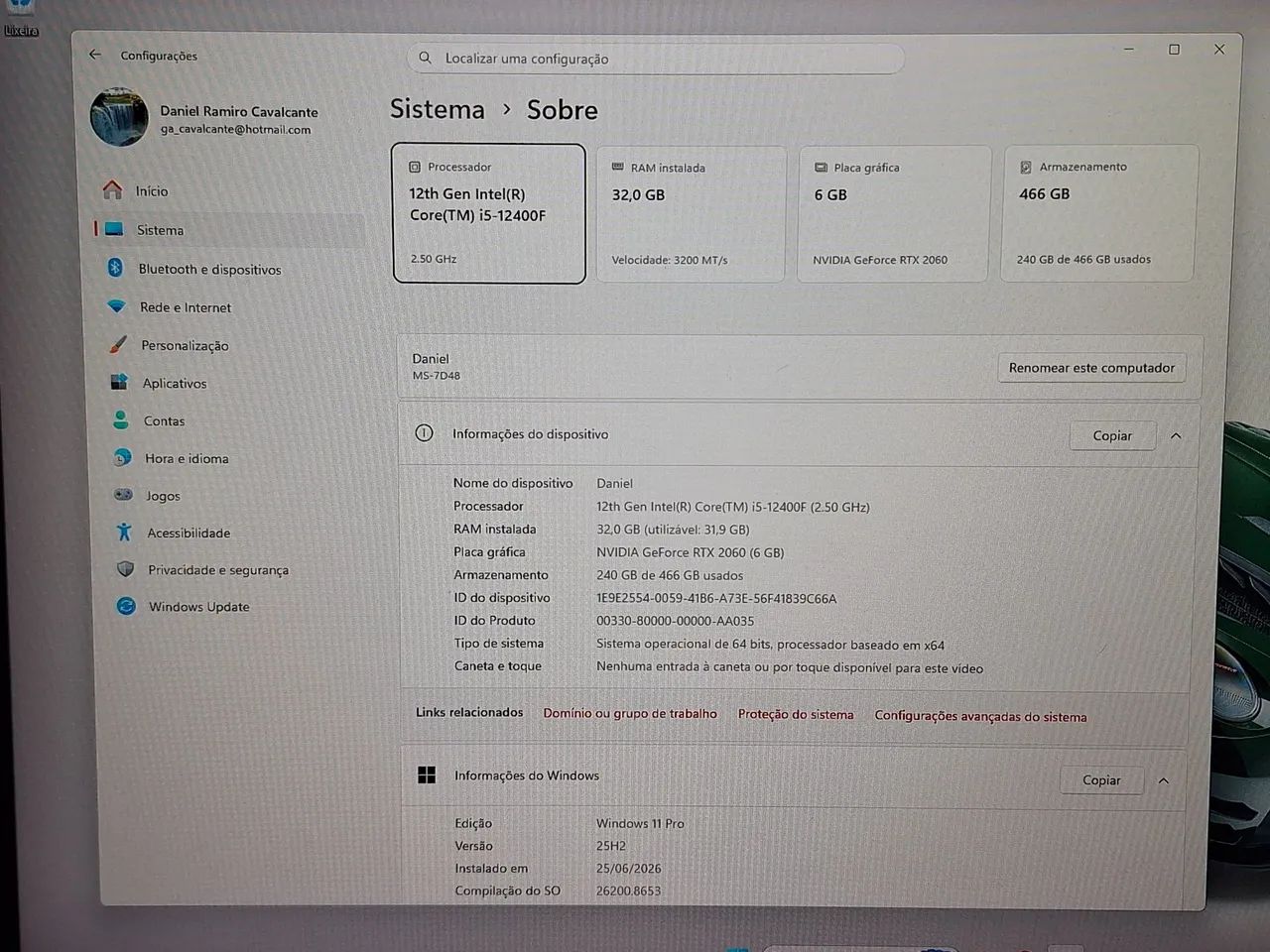Click the version value 25H2
The height and width of the screenshot is (952, 1270).
(611, 846)
